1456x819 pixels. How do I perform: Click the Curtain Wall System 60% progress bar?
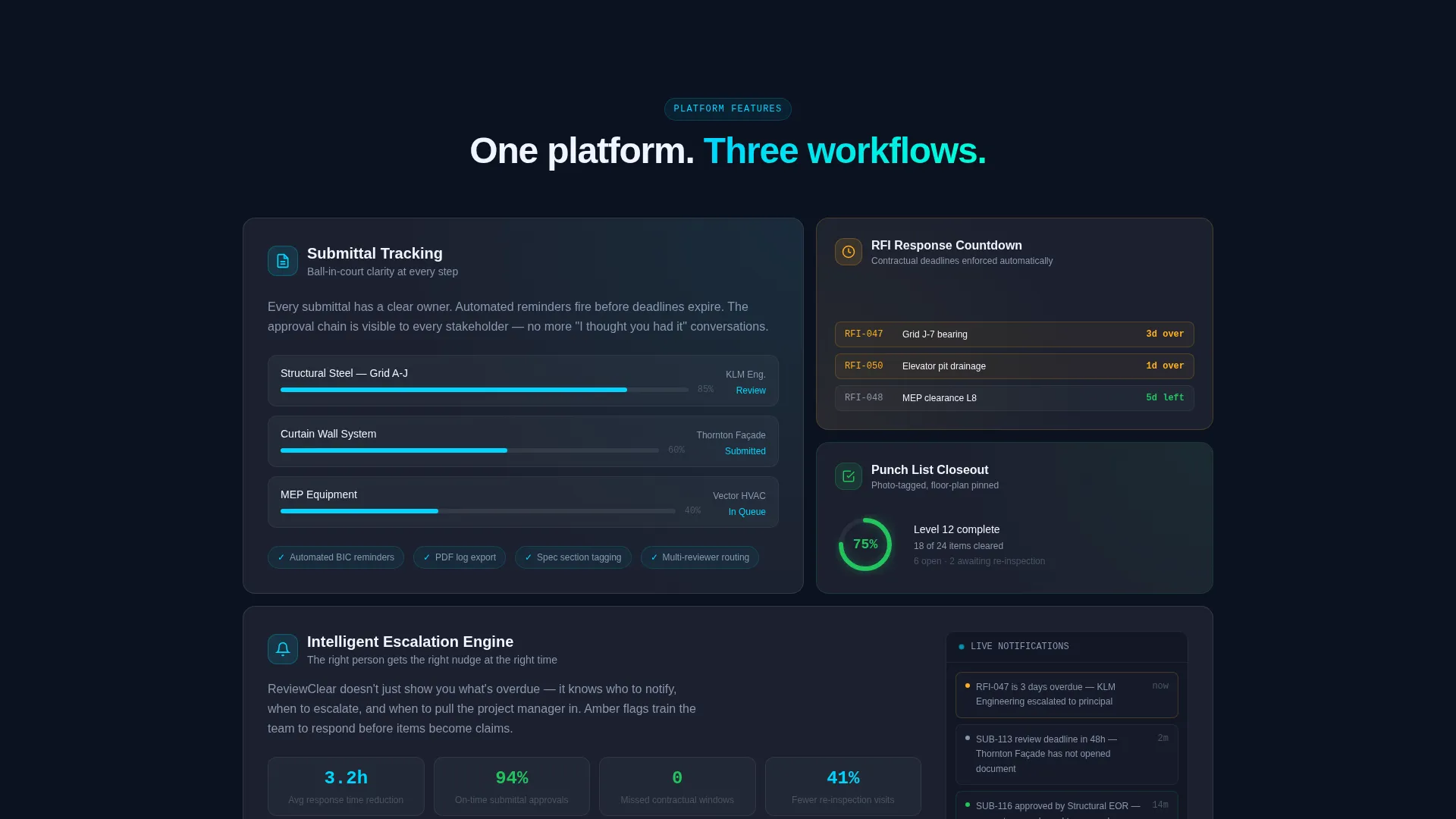coord(469,450)
